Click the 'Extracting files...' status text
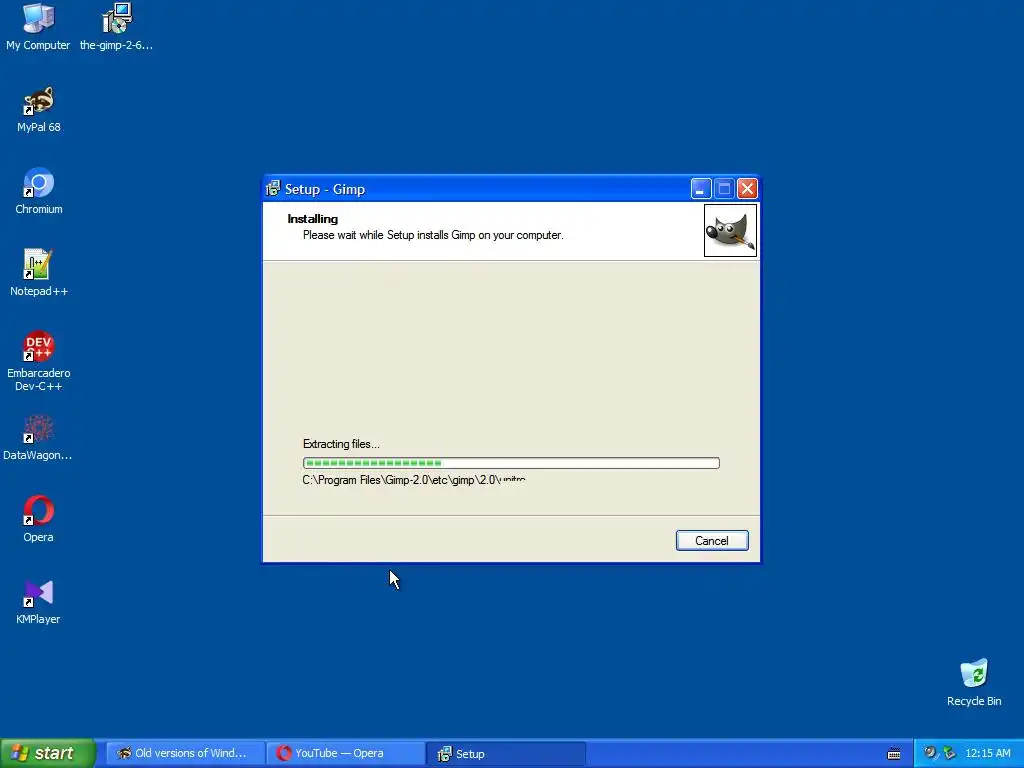1024x768 pixels. click(341, 444)
